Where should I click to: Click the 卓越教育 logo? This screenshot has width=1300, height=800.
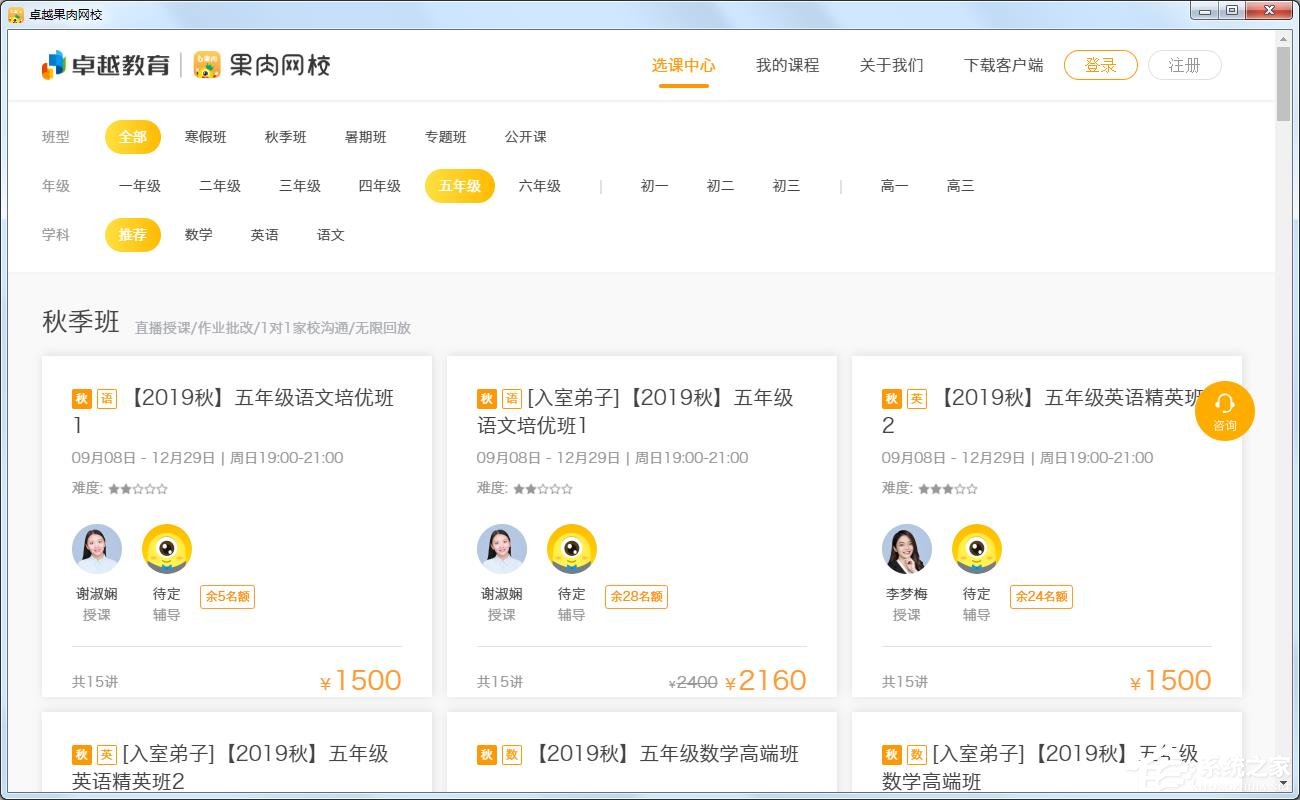105,65
